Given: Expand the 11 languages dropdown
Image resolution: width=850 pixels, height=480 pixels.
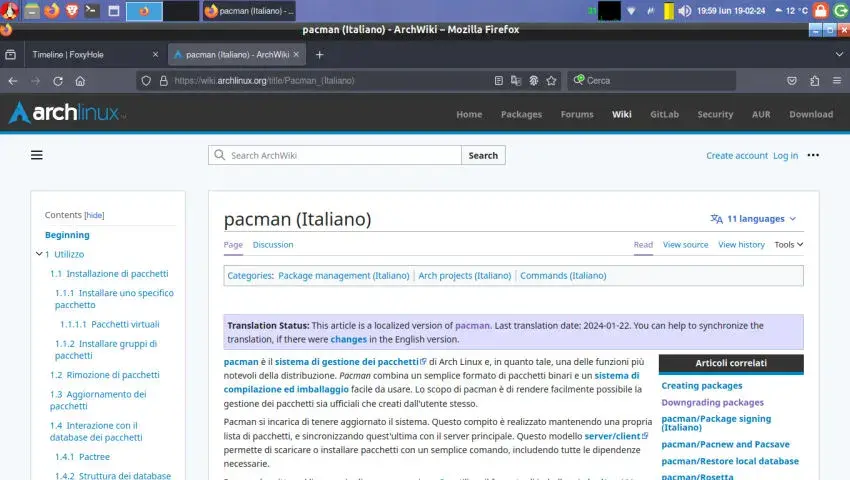Looking at the screenshot, I should click(754, 219).
